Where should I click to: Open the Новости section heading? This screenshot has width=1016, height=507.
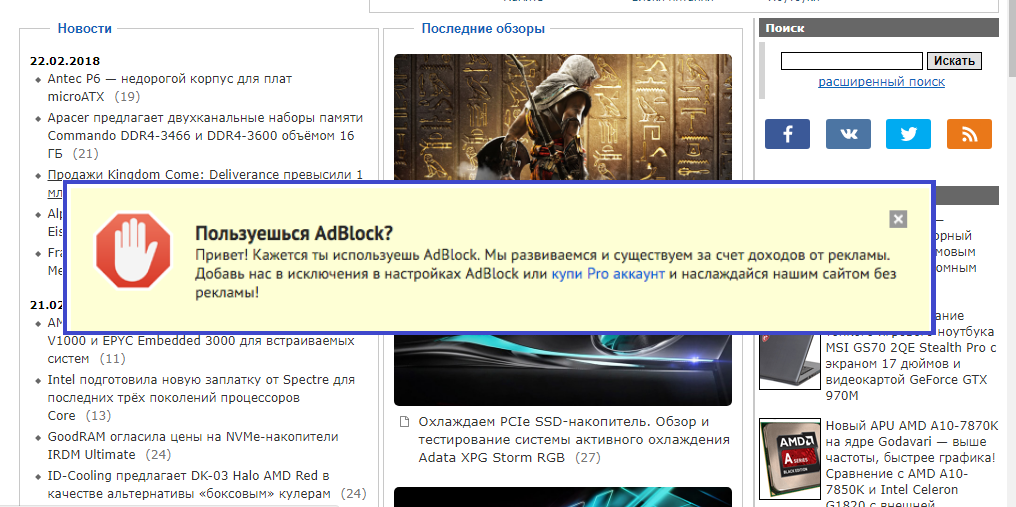[85, 29]
